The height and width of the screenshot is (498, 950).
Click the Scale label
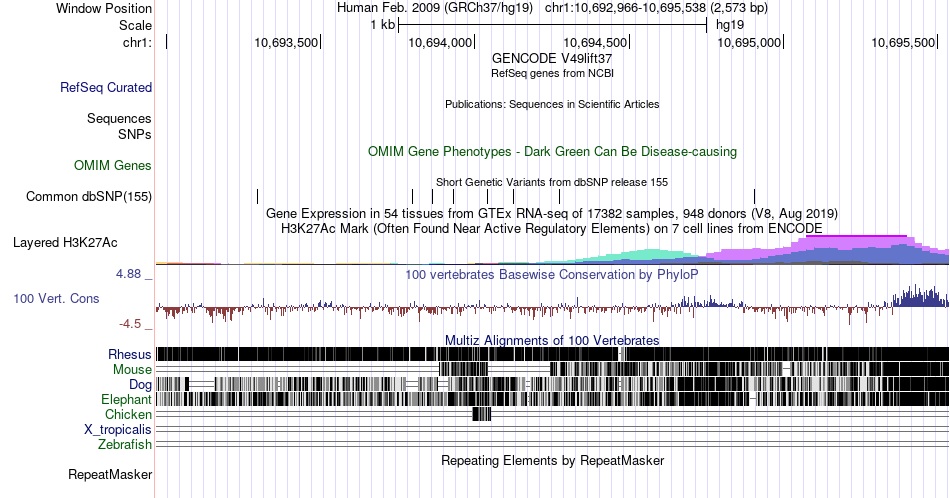[x=135, y=25]
